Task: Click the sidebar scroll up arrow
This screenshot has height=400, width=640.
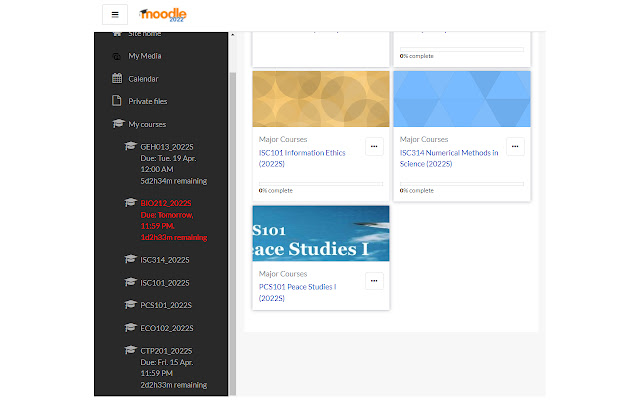Action: 233,35
